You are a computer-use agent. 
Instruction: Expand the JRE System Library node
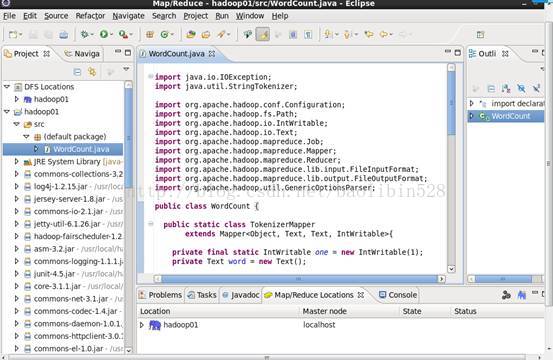click(x=17, y=161)
